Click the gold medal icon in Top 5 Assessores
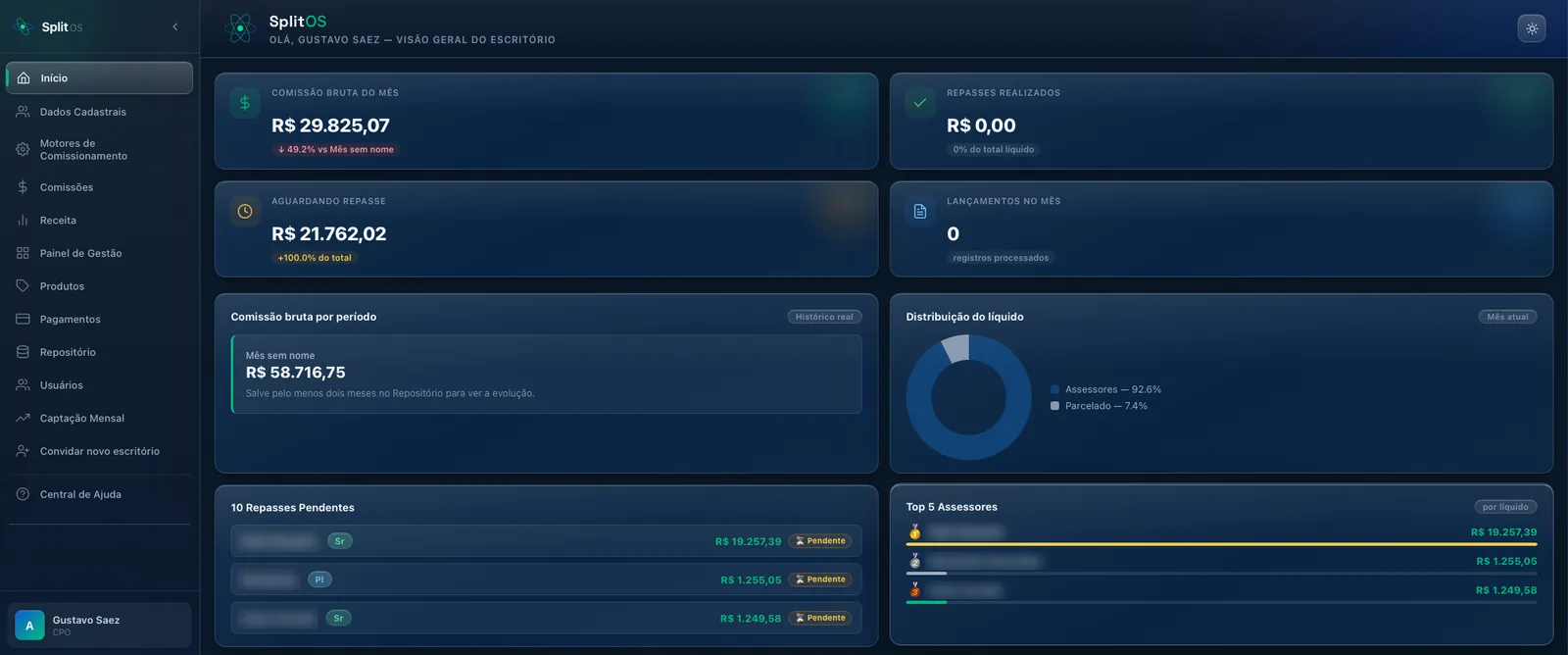This screenshot has width=1568, height=655. coord(914,532)
